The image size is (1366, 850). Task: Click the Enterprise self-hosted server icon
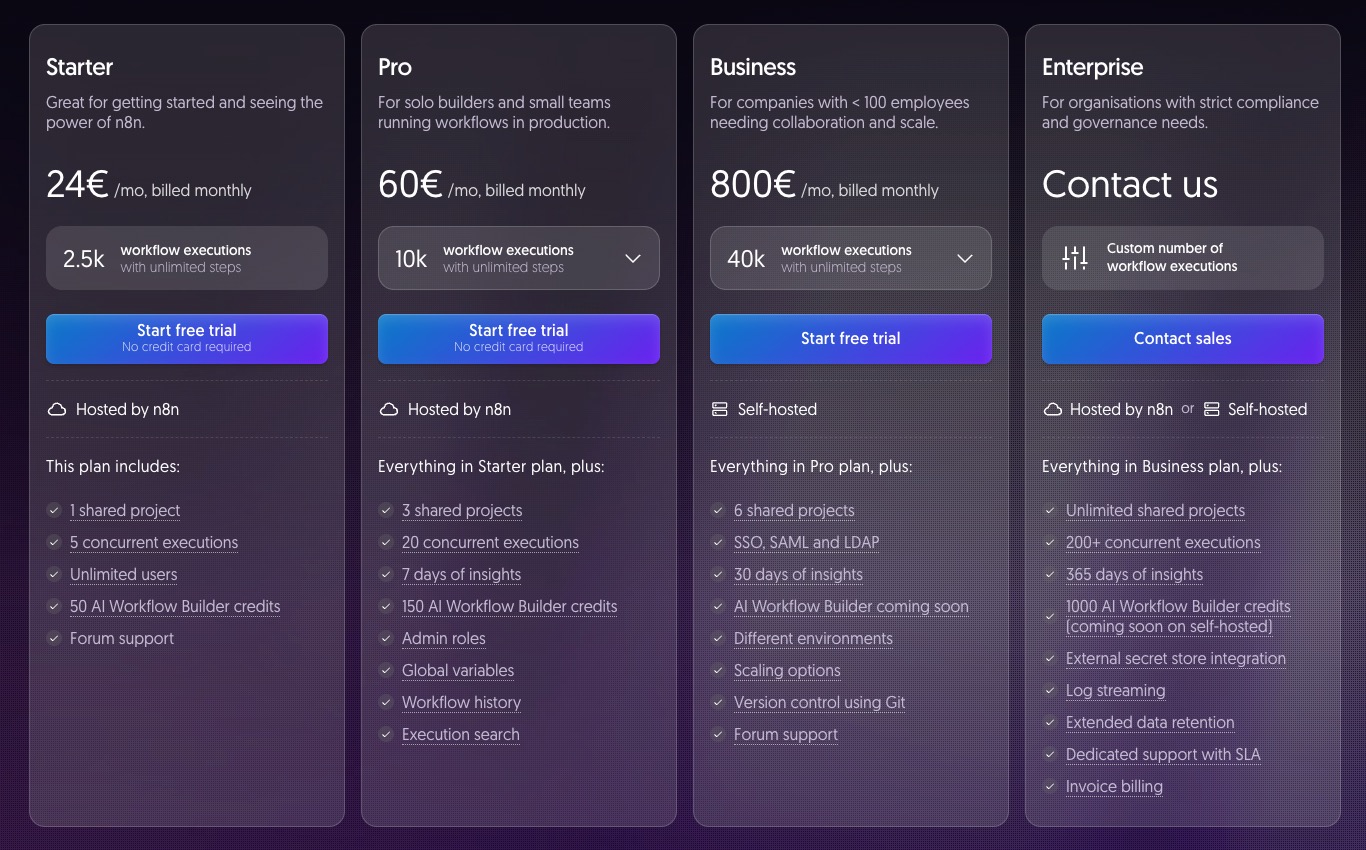(1211, 409)
